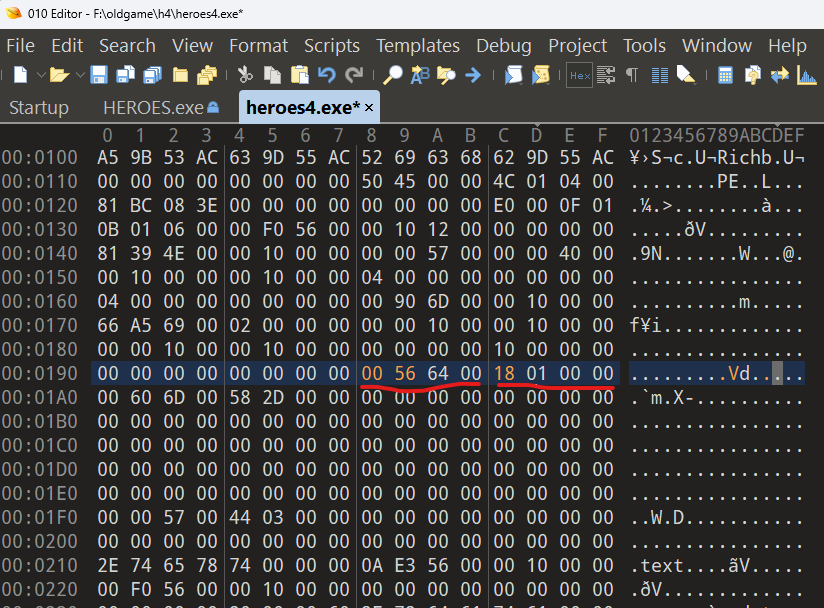Click byte 2E in row 00:0210
Viewport: 824px width, 608px height.
108,565
